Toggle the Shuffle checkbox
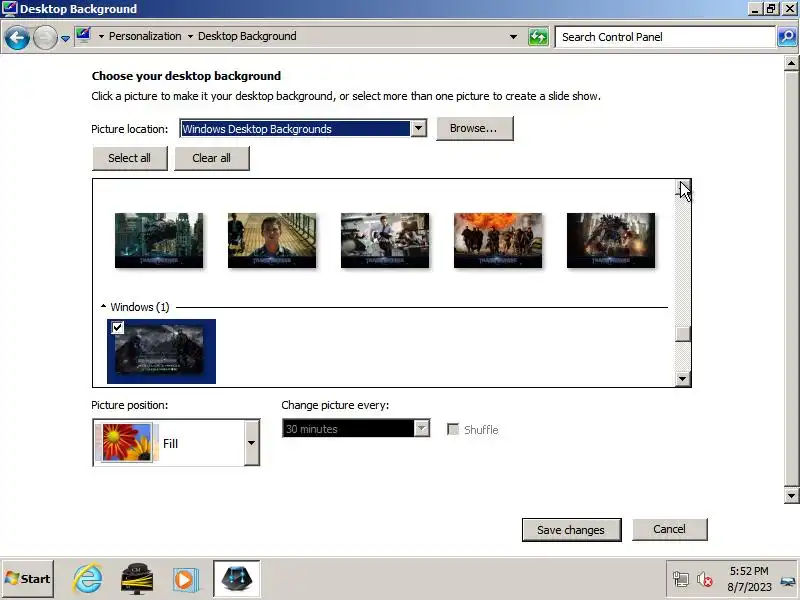This screenshot has height=600, width=800. pos(453,430)
